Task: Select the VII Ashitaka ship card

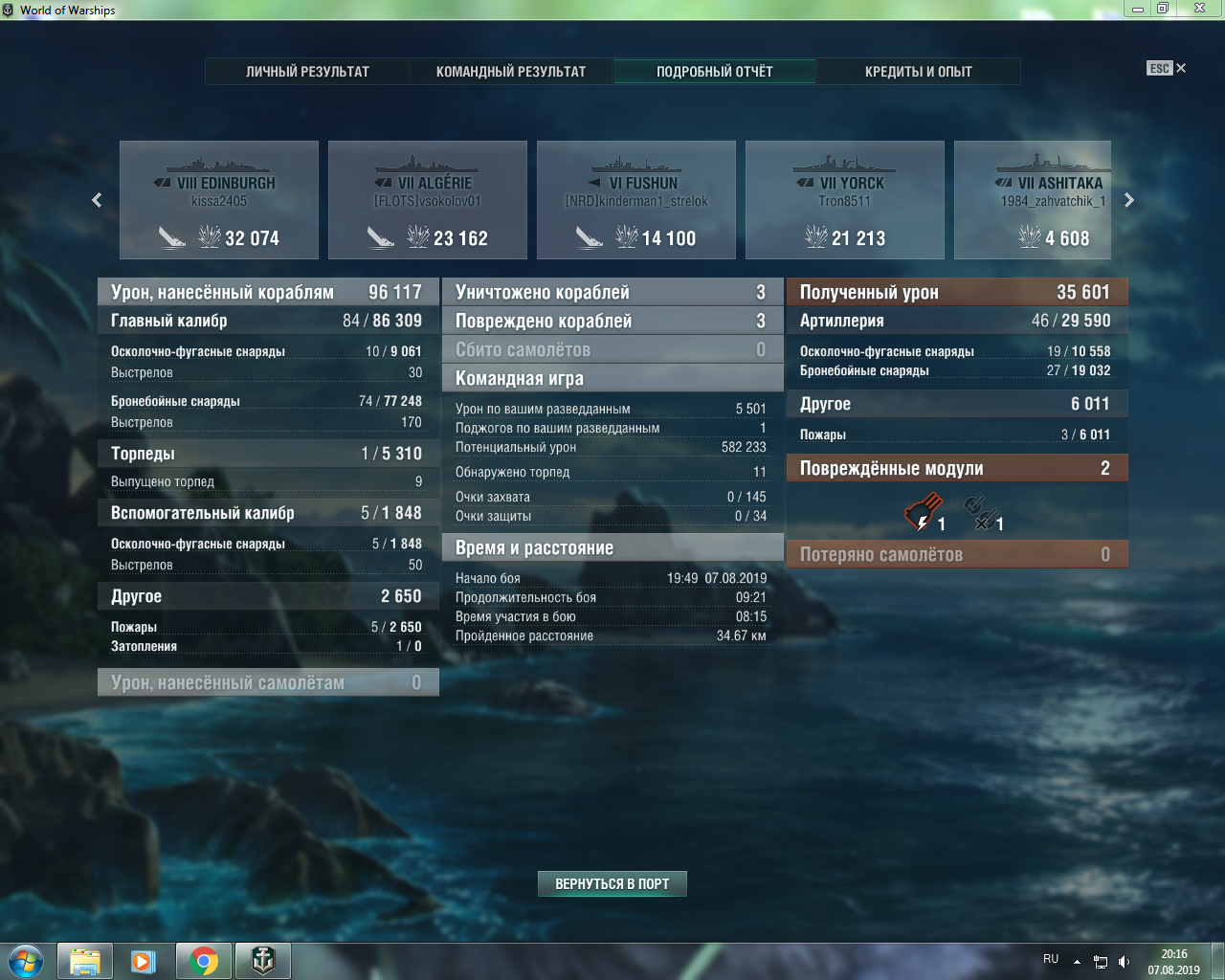Action: coord(1034,200)
